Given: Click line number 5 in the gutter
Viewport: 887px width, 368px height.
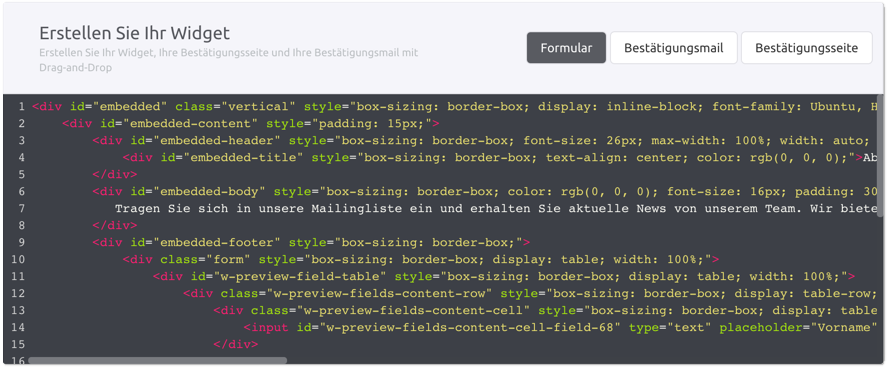Looking at the screenshot, I should point(21,174).
